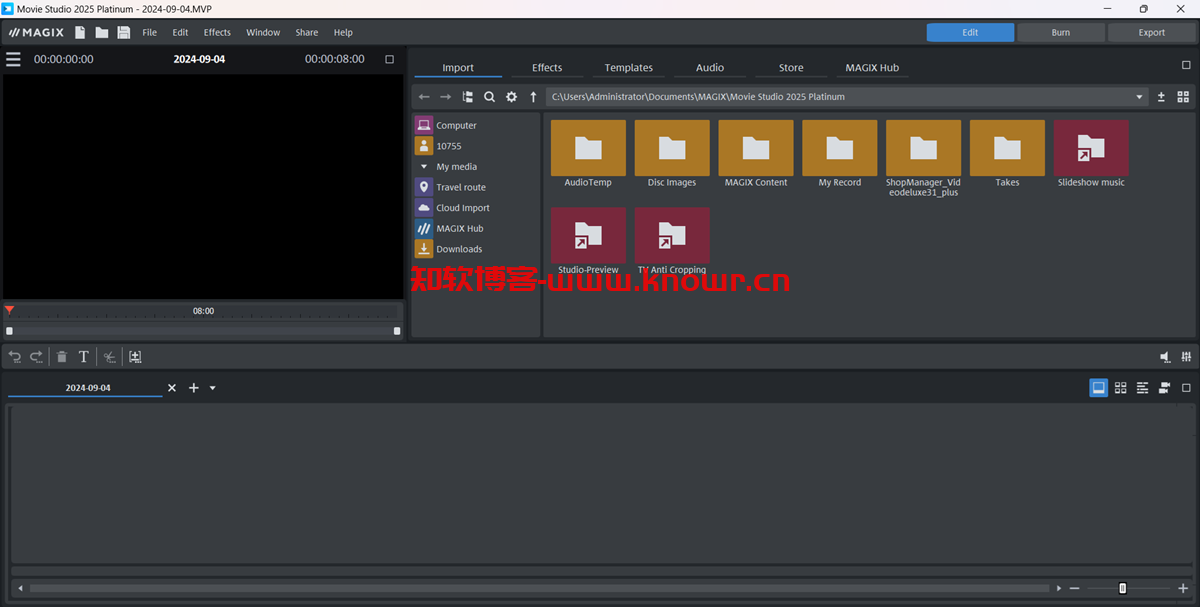Switch to the Templates tab
The image size is (1200, 607).
629,67
